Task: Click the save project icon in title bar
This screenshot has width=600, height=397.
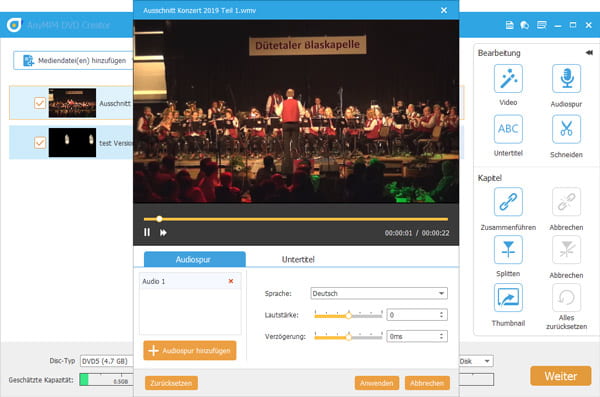Action: (x=509, y=25)
